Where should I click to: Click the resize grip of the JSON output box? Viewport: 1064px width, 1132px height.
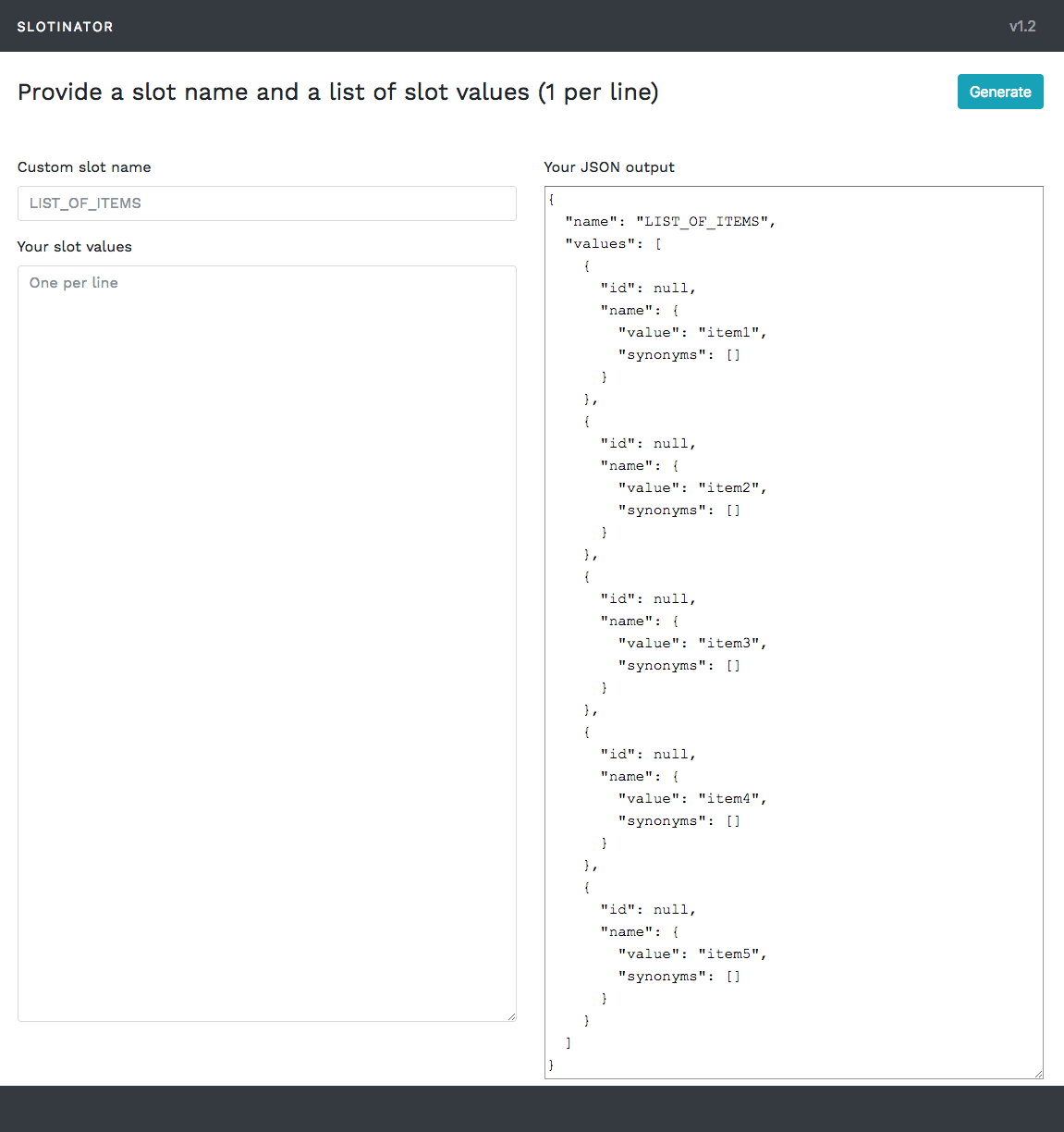pyautogui.click(x=1038, y=1074)
